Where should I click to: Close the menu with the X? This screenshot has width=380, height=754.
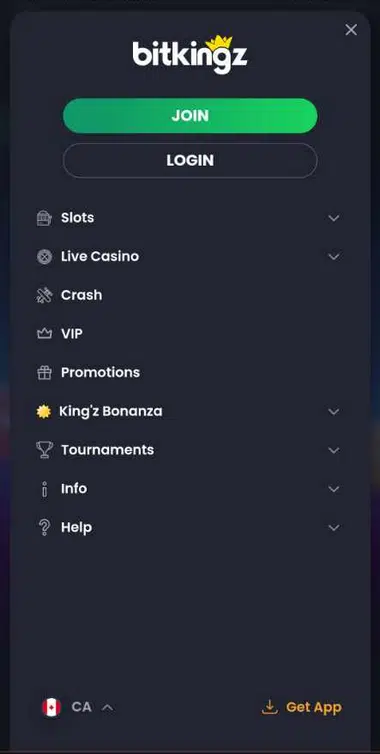tap(351, 30)
